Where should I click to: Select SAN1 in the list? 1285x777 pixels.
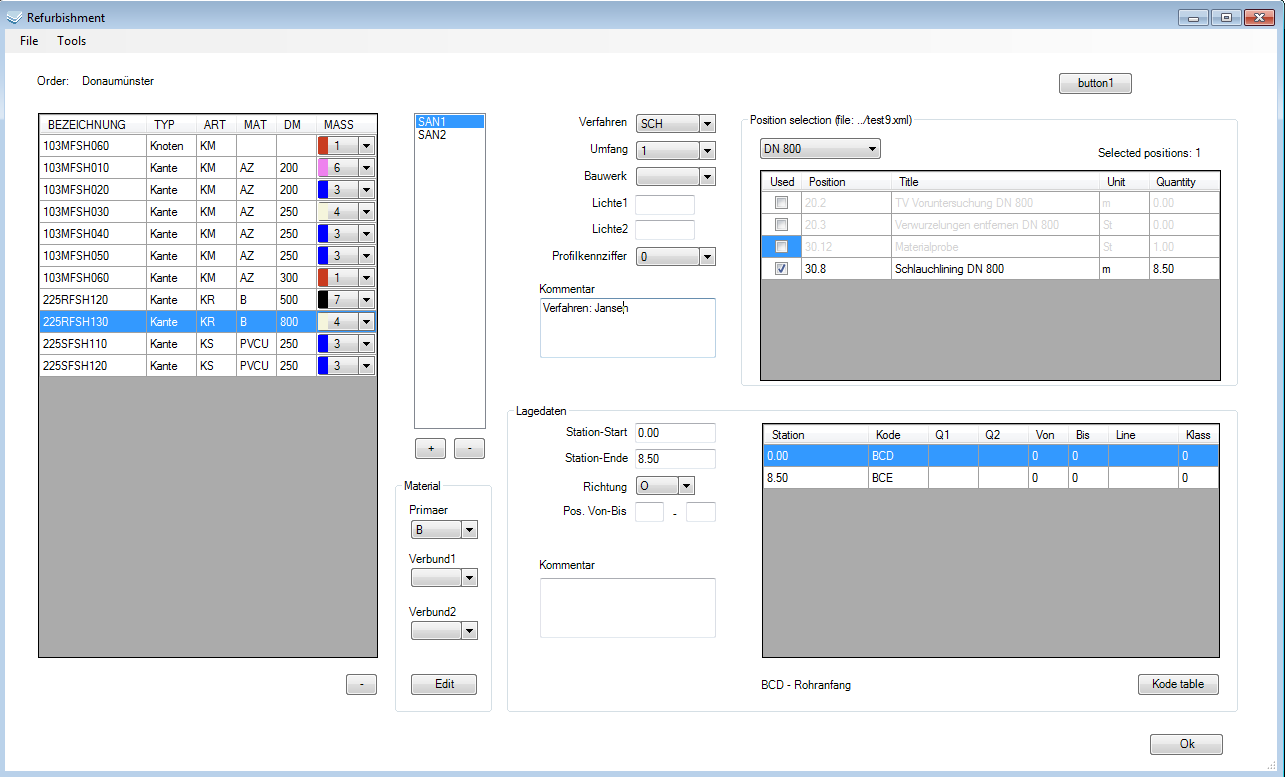pyautogui.click(x=449, y=121)
